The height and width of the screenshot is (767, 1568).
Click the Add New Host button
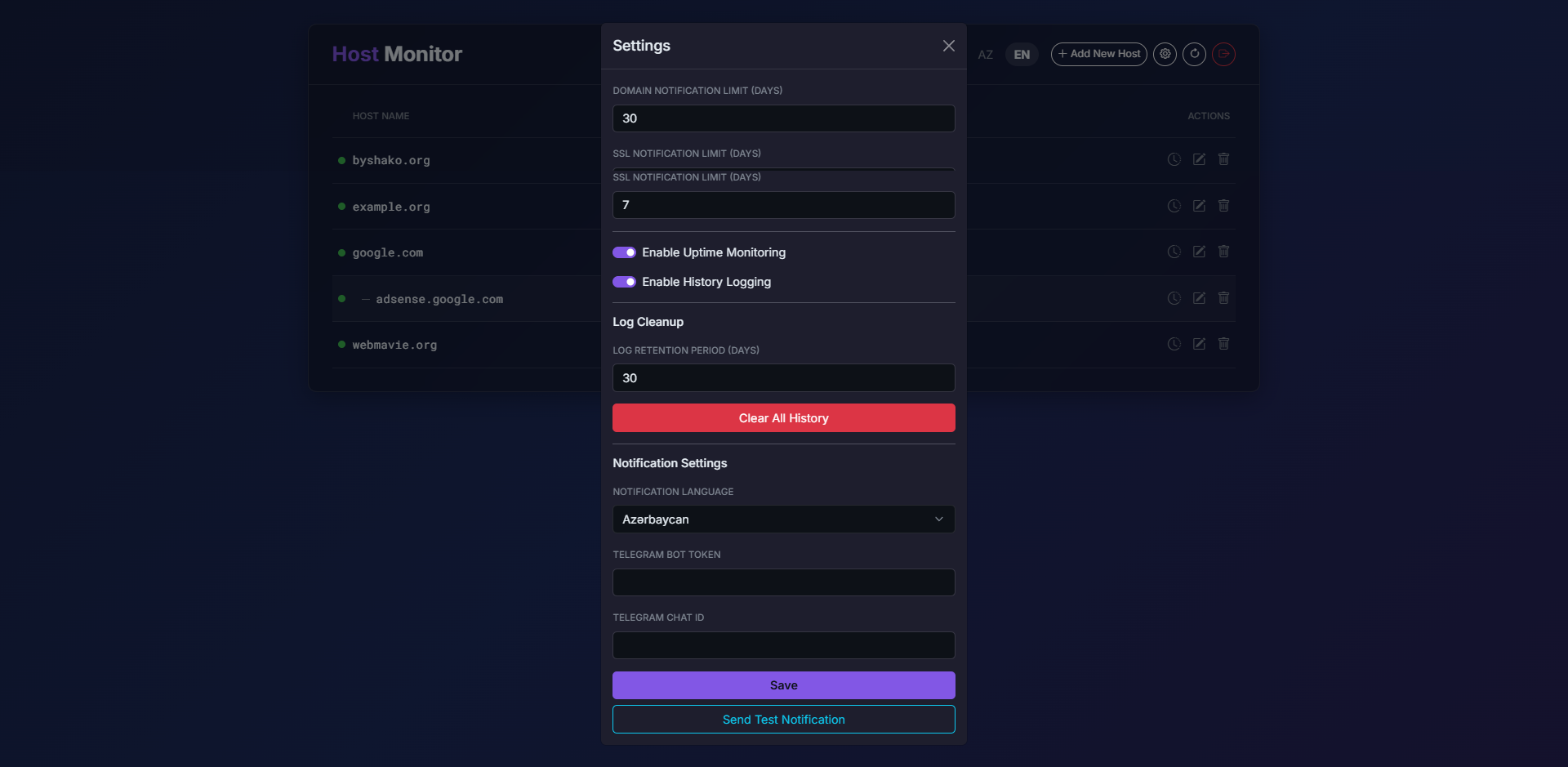coord(1098,54)
